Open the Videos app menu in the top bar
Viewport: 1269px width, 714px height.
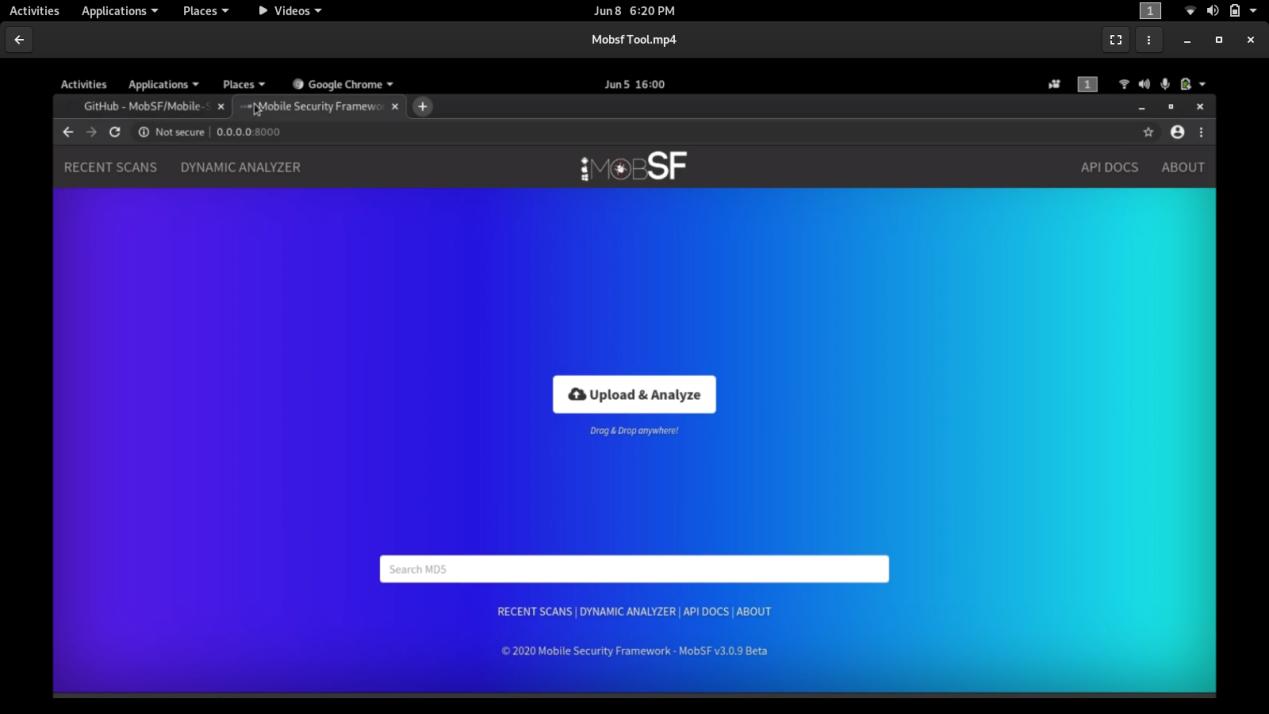(x=290, y=11)
